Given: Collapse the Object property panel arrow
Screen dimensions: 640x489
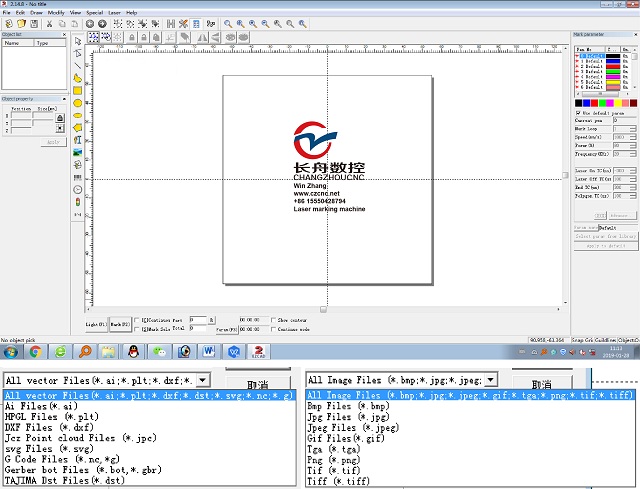Looking at the screenshot, I should (64, 99).
